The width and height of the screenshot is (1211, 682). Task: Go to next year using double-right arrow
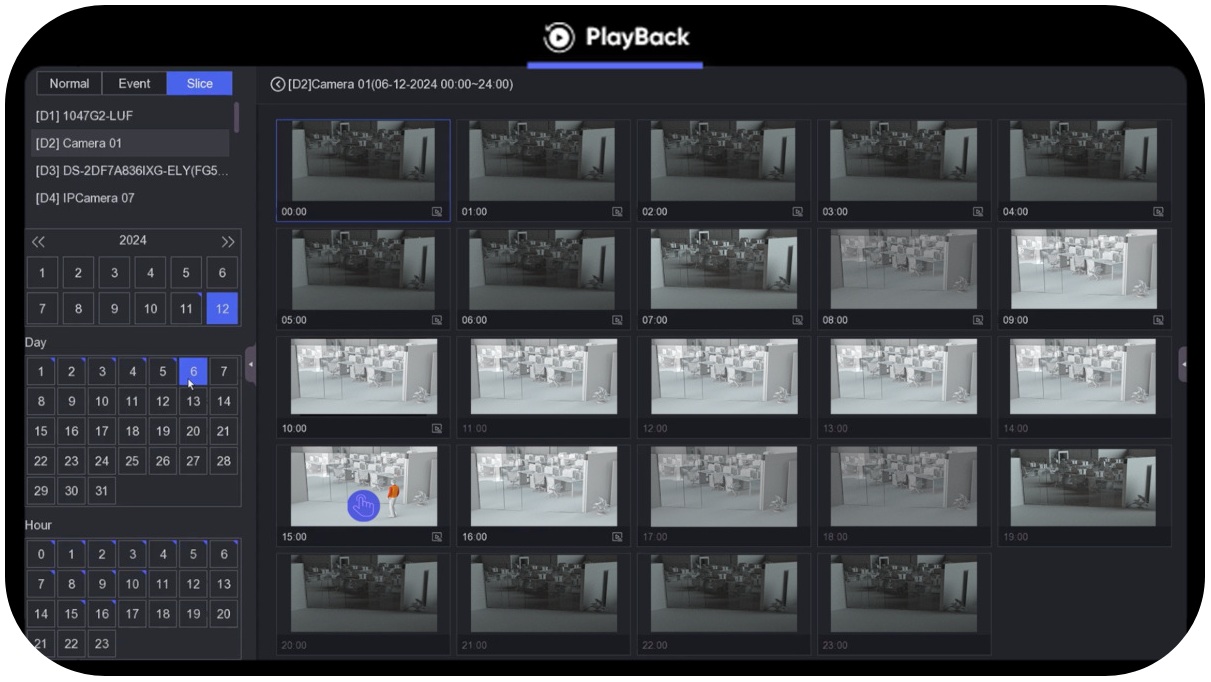[228, 240]
